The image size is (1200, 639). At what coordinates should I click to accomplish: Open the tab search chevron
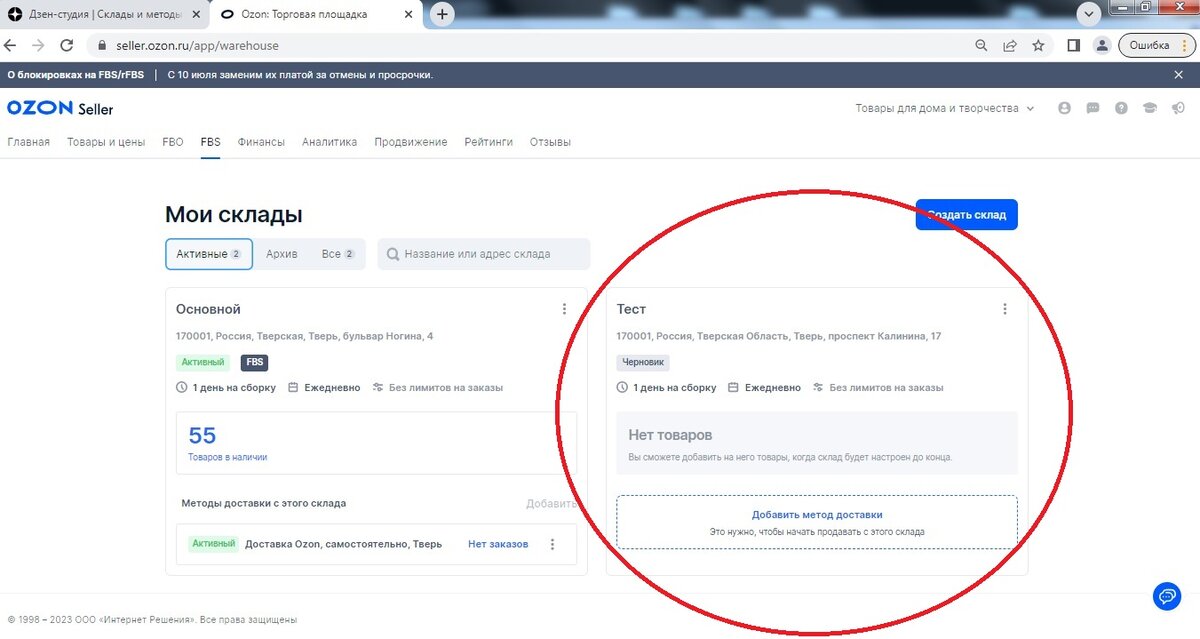pyautogui.click(x=1090, y=14)
